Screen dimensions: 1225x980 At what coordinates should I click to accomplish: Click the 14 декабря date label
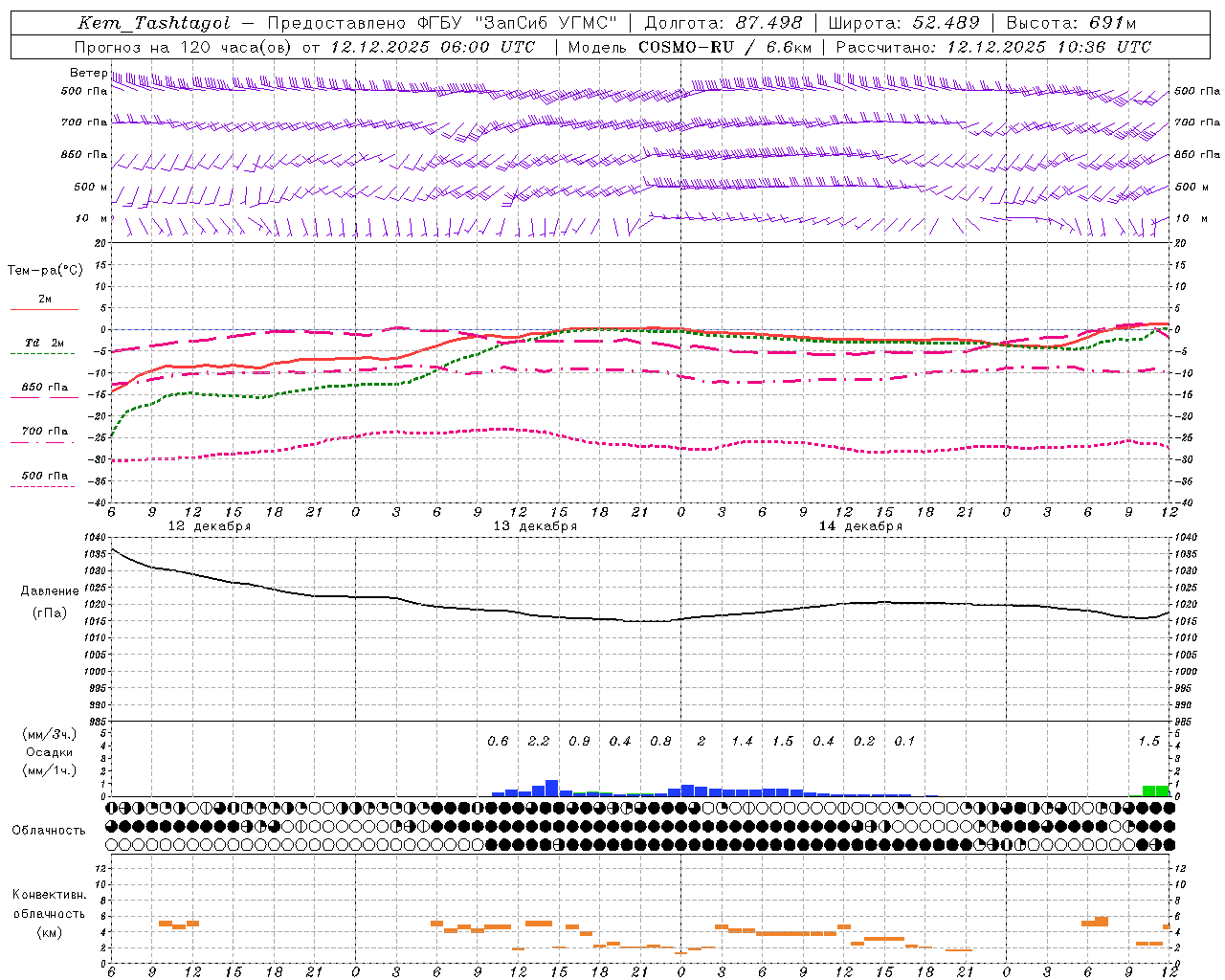pyautogui.click(x=860, y=526)
